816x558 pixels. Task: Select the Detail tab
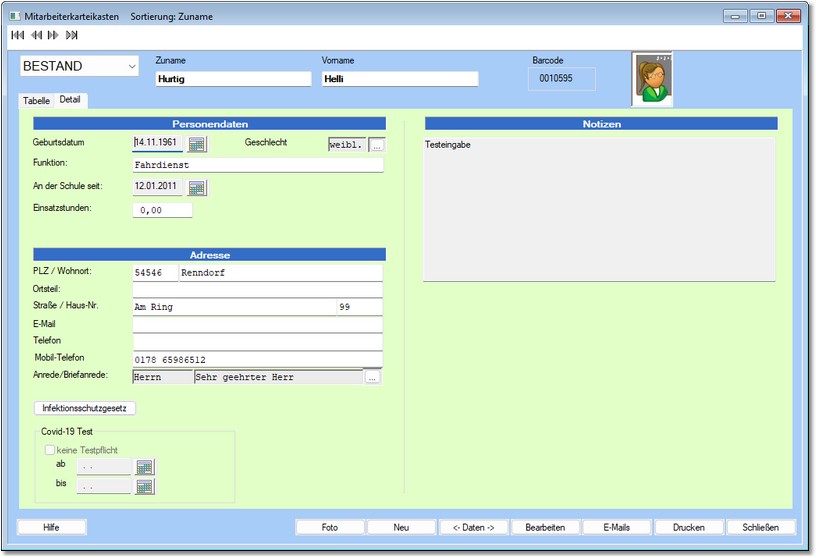coord(70,100)
